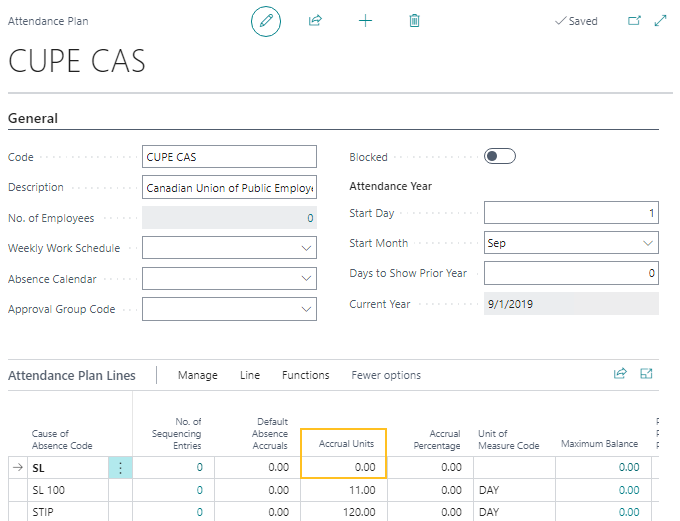
Task: Click SL row empty Unit of Measure cell
Action: (514, 467)
